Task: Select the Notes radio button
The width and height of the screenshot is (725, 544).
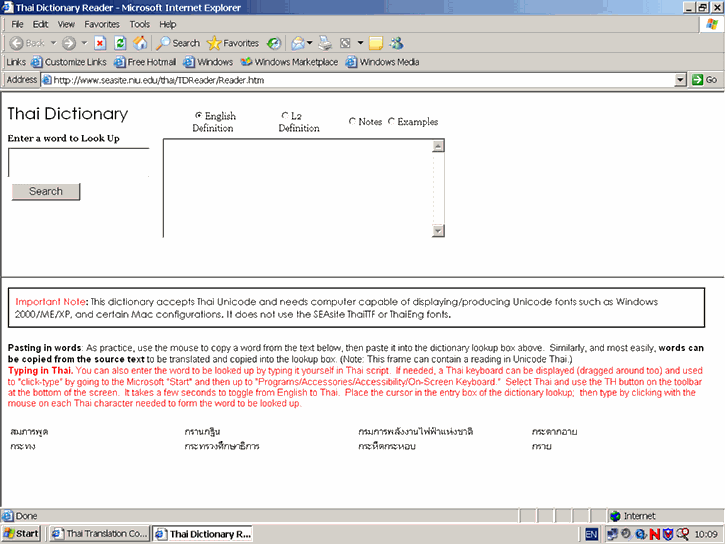Action: pyautogui.click(x=352, y=121)
